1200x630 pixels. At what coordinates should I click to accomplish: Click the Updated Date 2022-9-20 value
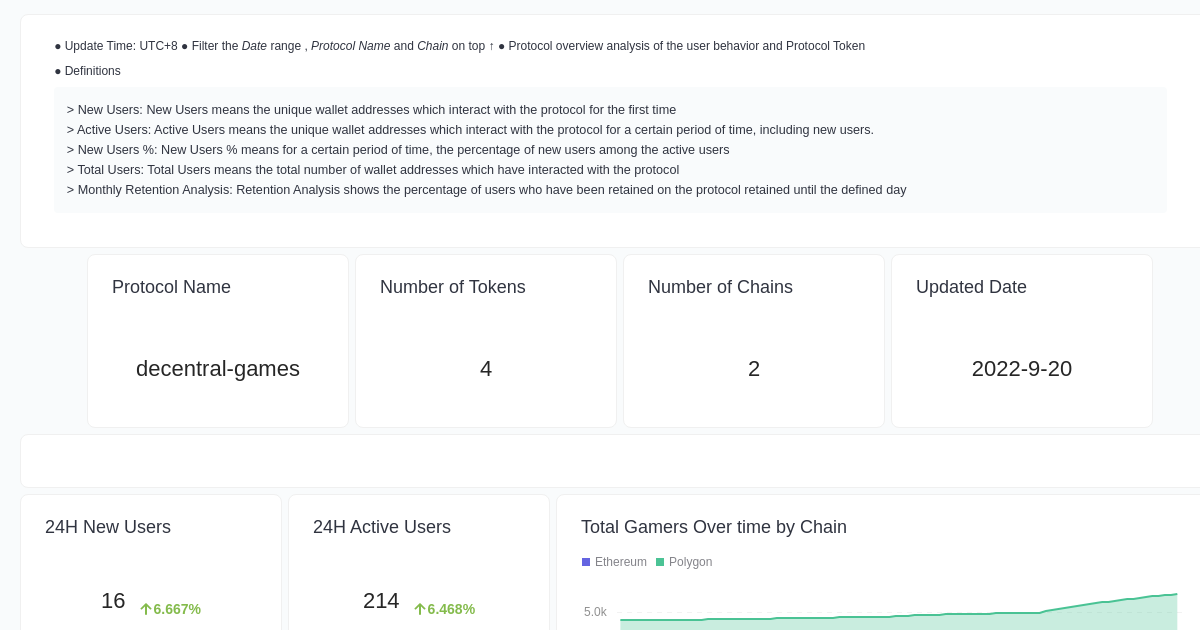[1021, 369]
